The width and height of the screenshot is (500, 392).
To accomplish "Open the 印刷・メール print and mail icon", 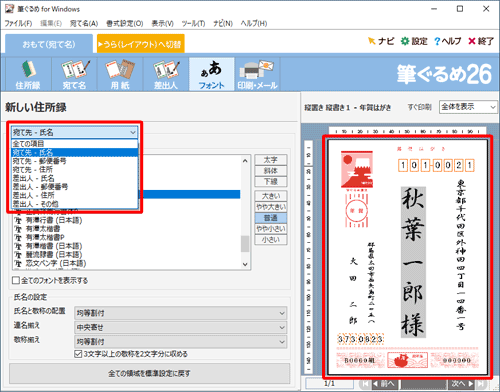I will coord(257,74).
